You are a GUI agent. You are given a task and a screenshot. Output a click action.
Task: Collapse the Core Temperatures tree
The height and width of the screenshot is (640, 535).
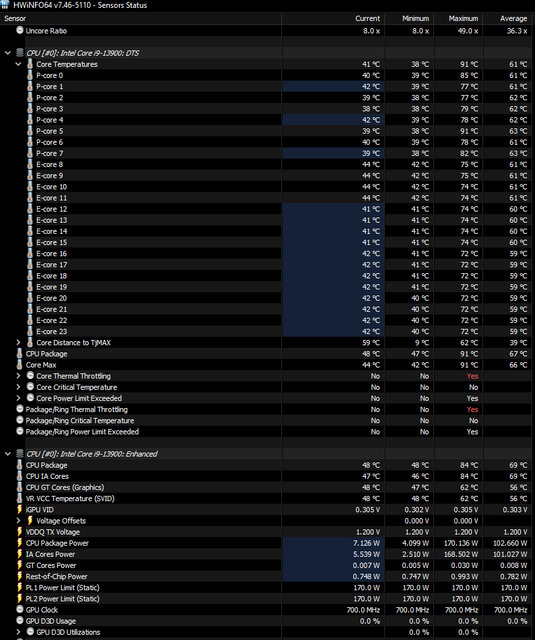(x=18, y=64)
